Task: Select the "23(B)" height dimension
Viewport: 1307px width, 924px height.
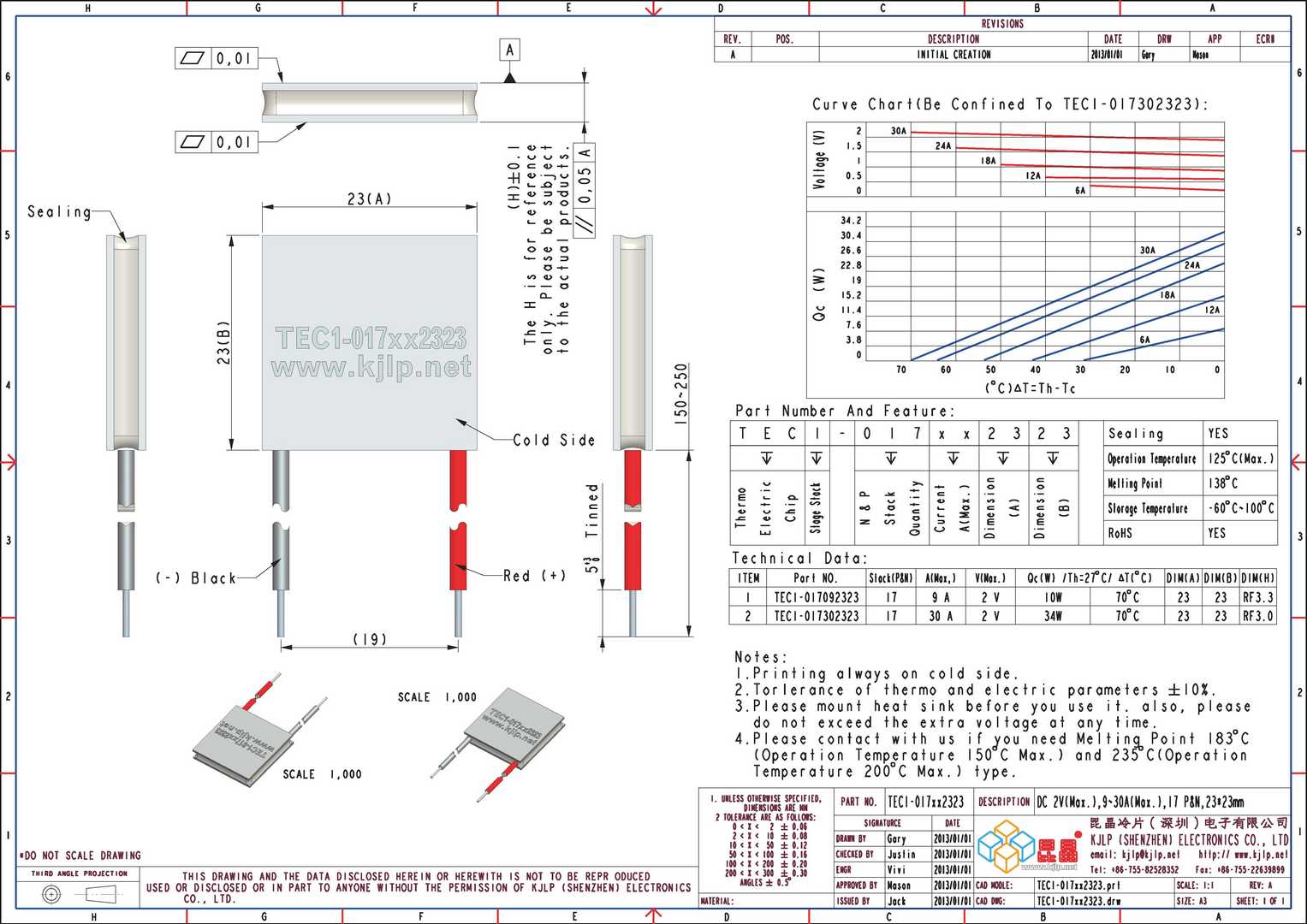Action: pyautogui.click(x=223, y=342)
